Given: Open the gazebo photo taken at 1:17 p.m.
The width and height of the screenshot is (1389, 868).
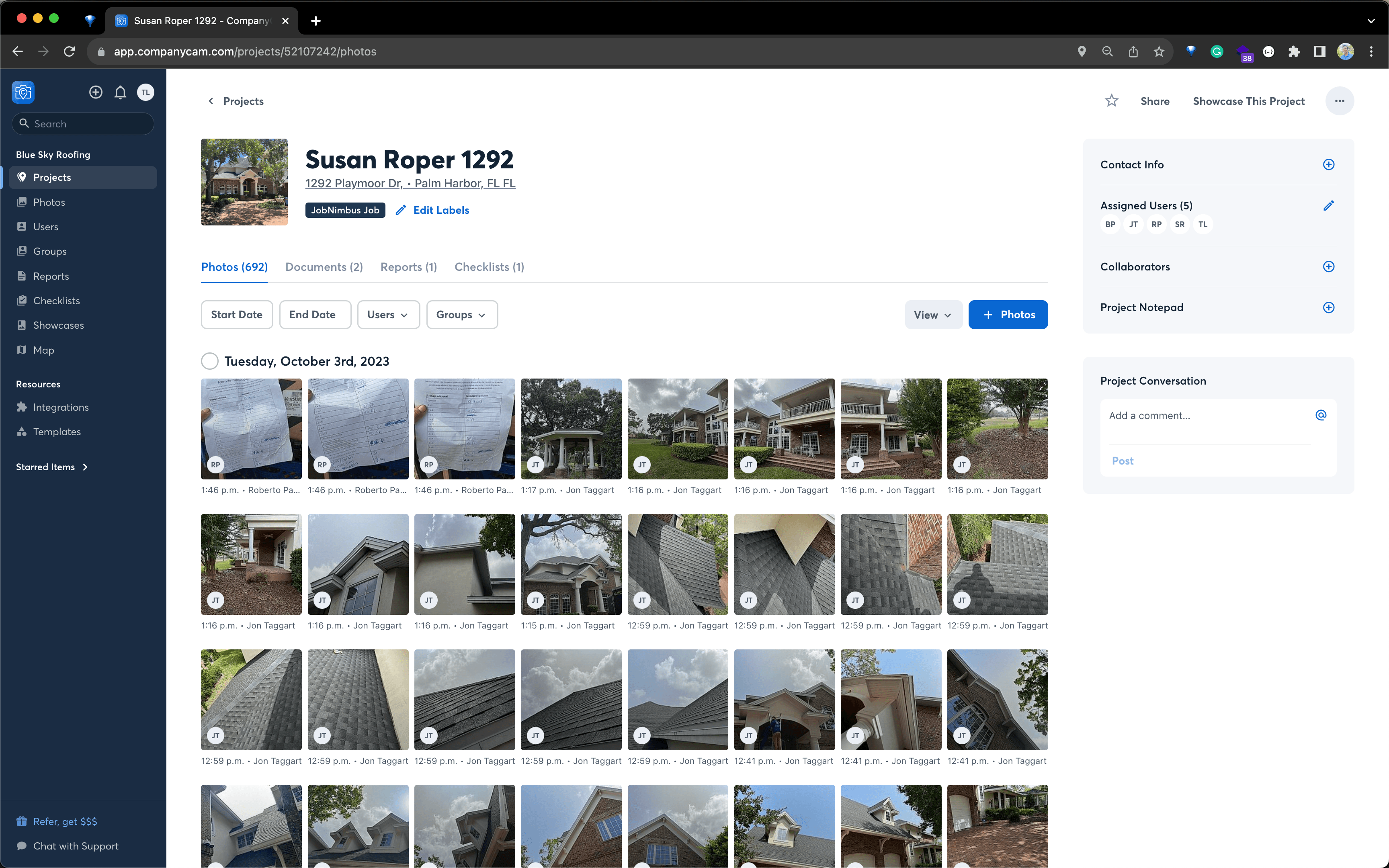Looking at the screenshot, I should point(571,428).
